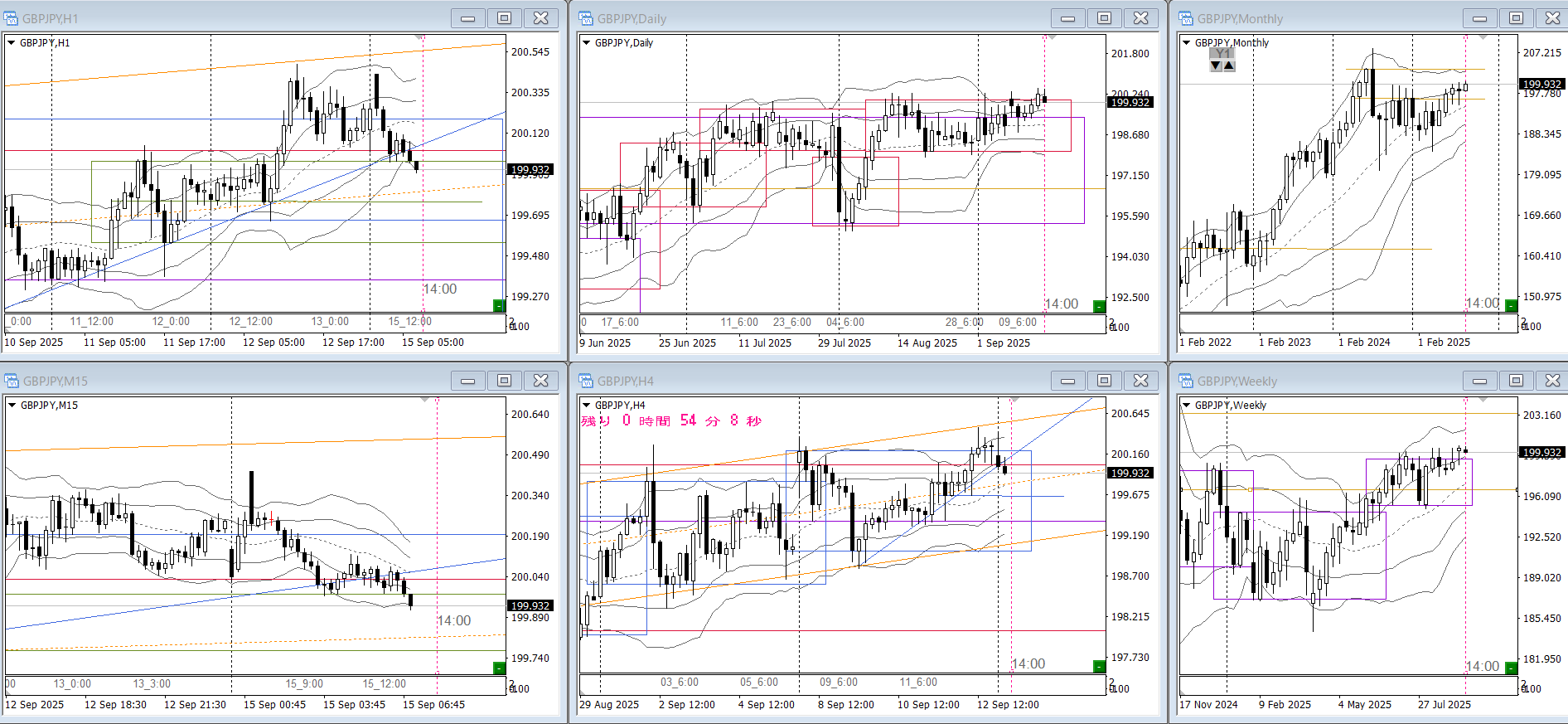Click the GBPJPY,Daily window title icon
Viewport: 1568px width, 724px height.
click(x=586, y=18)
